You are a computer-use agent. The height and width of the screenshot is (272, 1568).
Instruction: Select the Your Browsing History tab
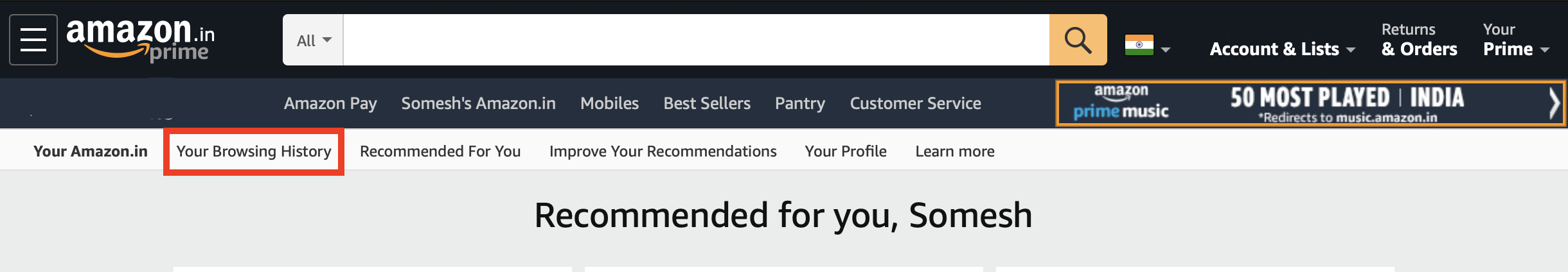click(254, 151)
